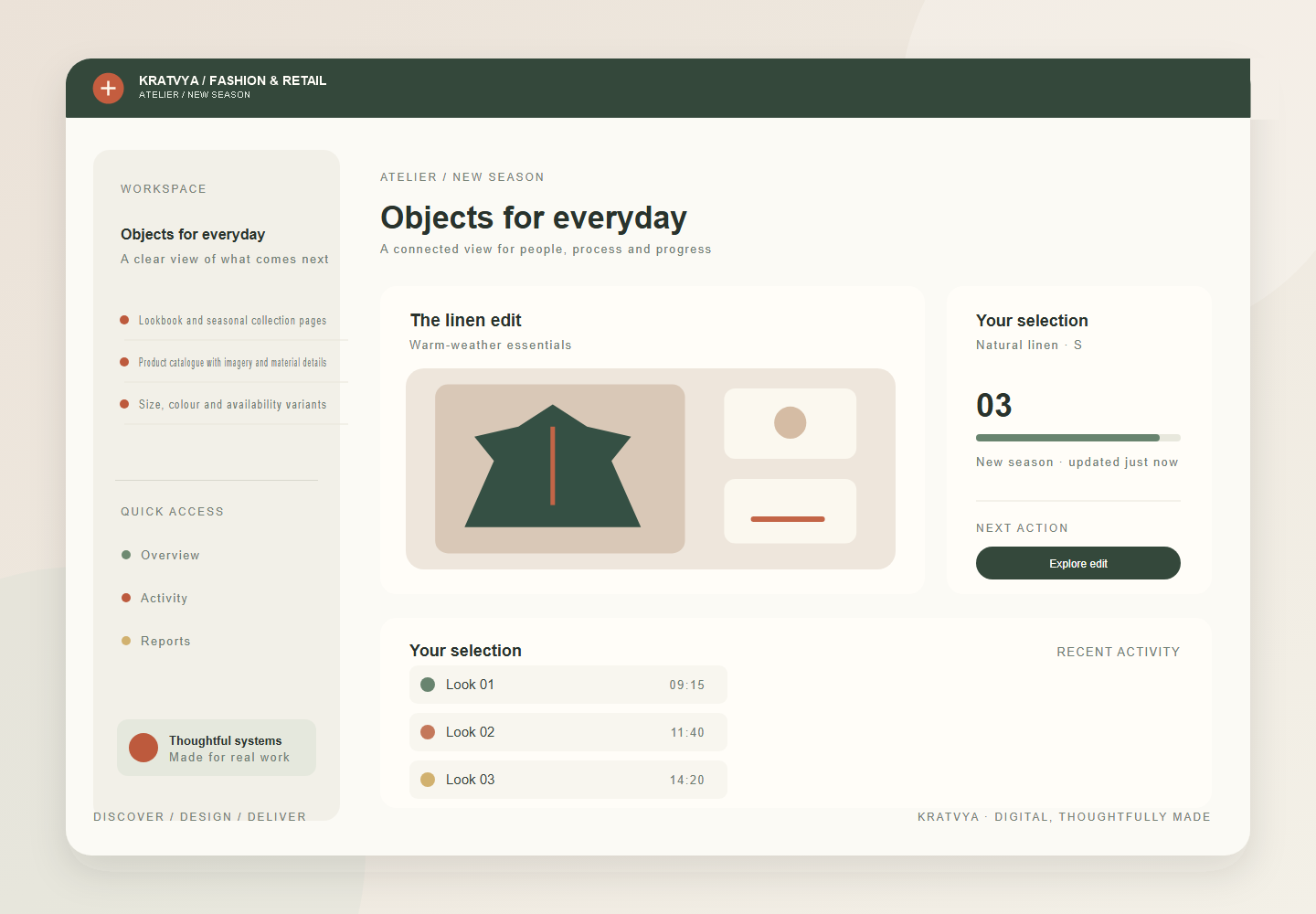This screenshot has width=1316, height=914.
Task: Click 'KRATVYA · DIGITAL, THOUGHTFULLY MADE' footer
Action: (1065, 817)
